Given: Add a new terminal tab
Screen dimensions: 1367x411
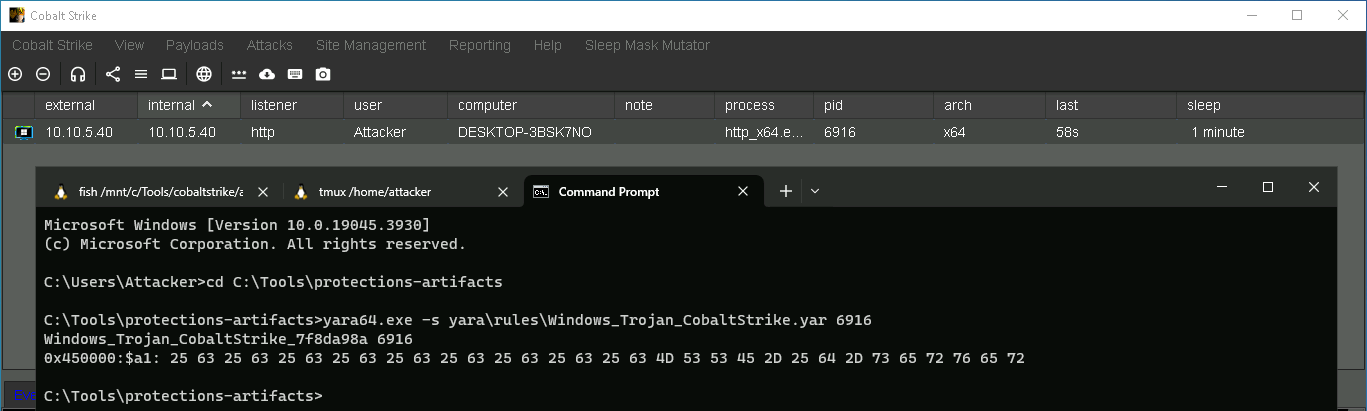Looking at the screenshot, I should pos(786,191).
